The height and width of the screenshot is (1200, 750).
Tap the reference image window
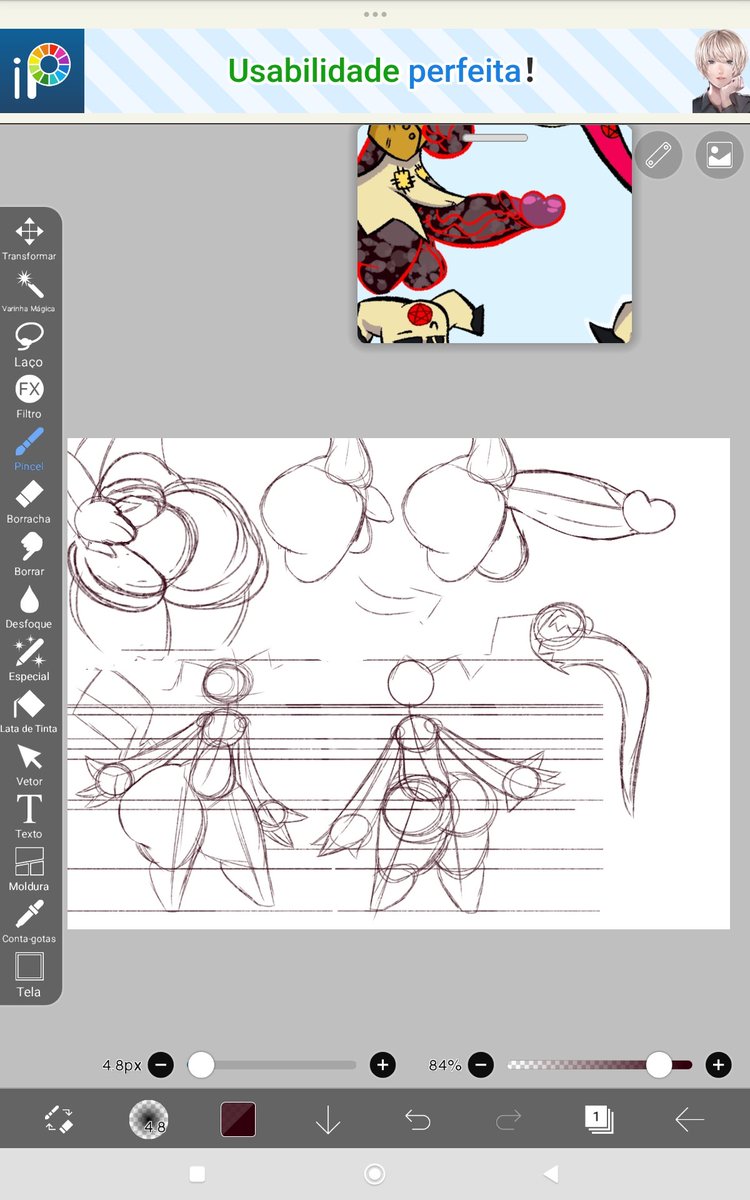point(495,234)
